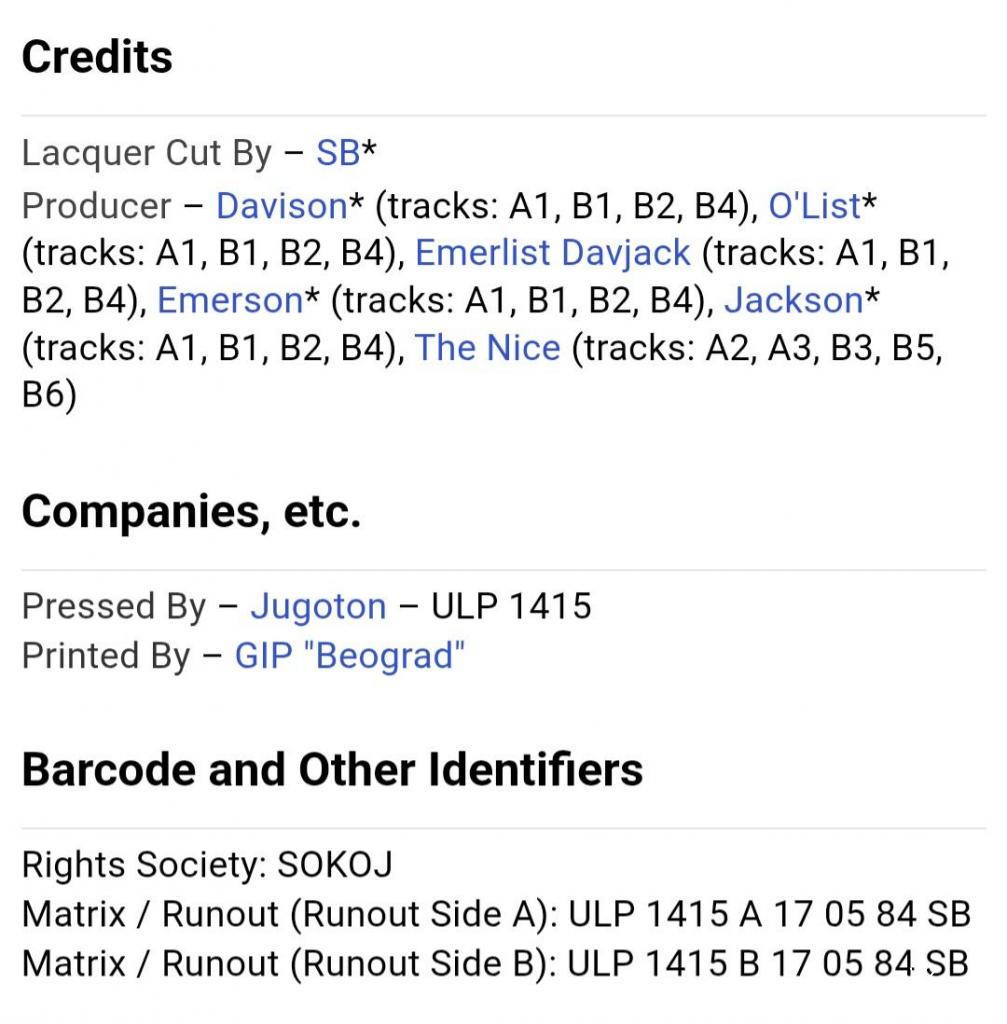Click the Pressed By label
This screenshot has width=1007, height=1024.
(114, 606)
